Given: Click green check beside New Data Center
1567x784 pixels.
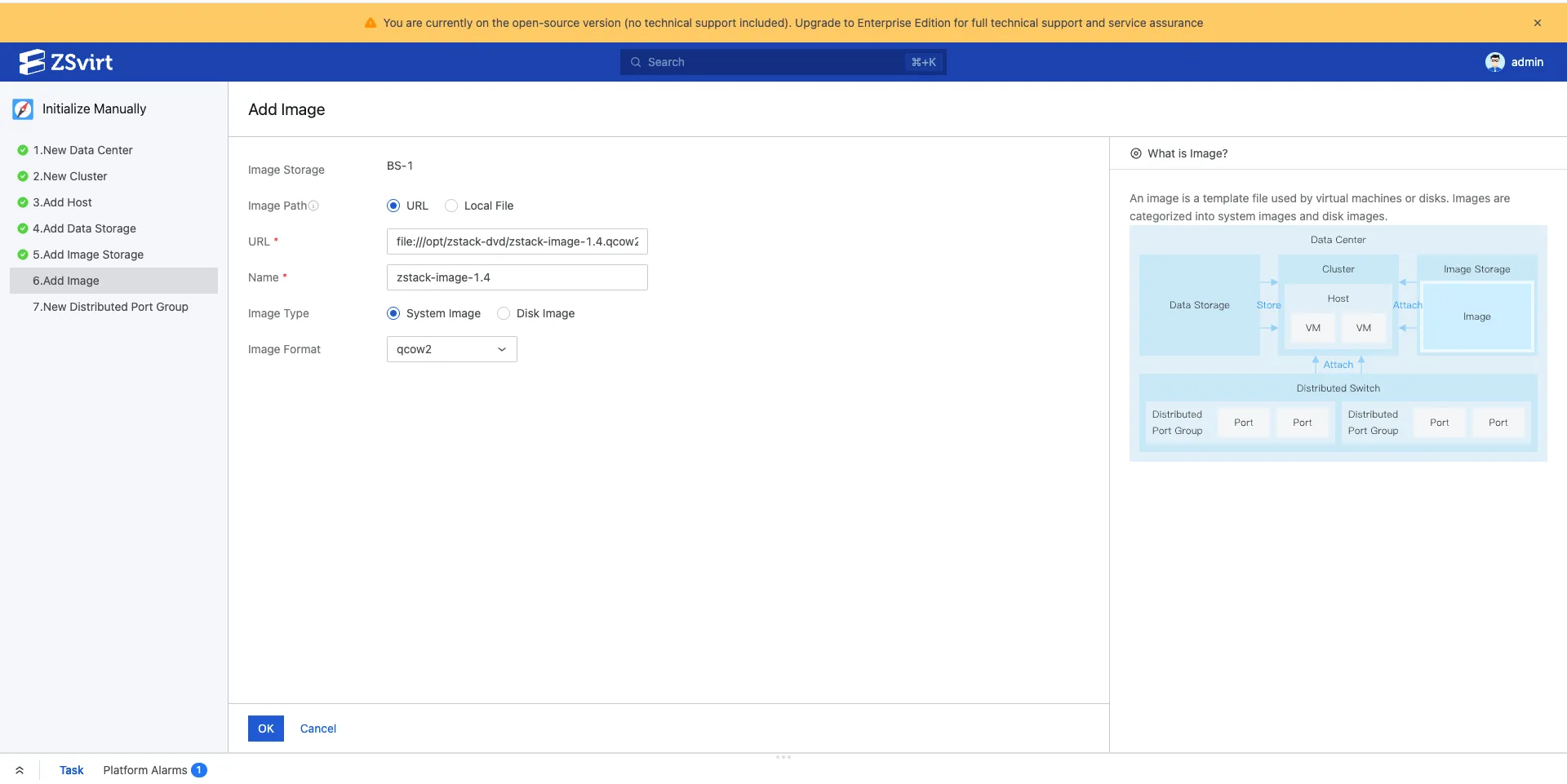Looking at the screenshot, I should click(x=23, y=150).
